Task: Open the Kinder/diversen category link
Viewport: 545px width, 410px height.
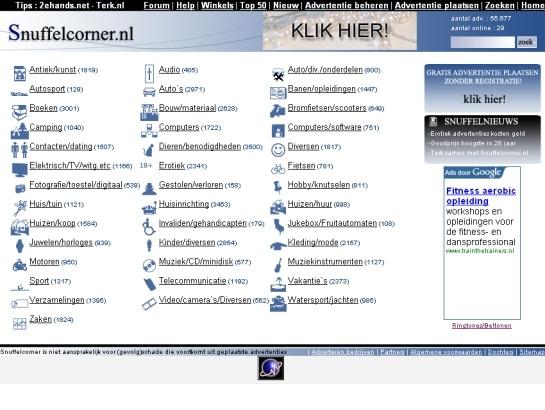Action: click(x=187, y=242)
